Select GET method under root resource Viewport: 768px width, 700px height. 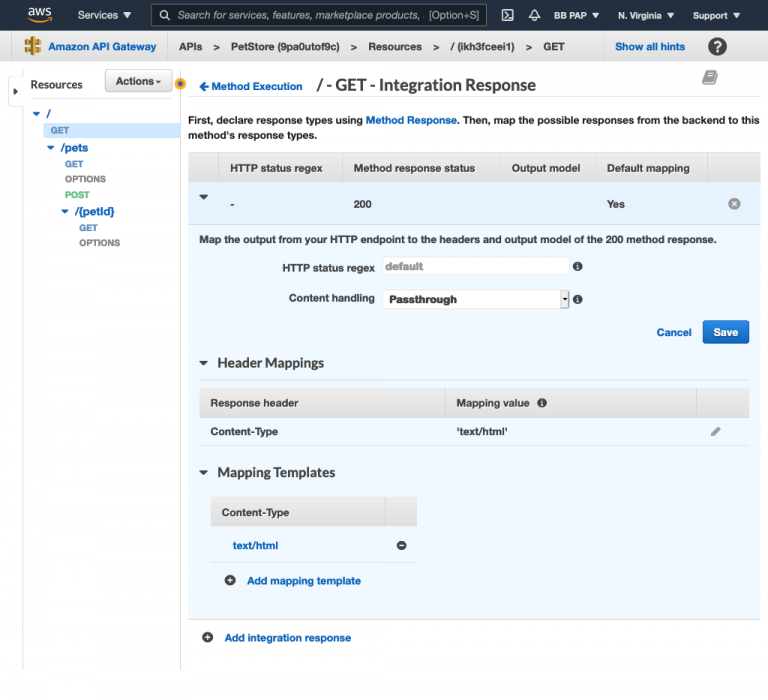[x=60, y=130]
